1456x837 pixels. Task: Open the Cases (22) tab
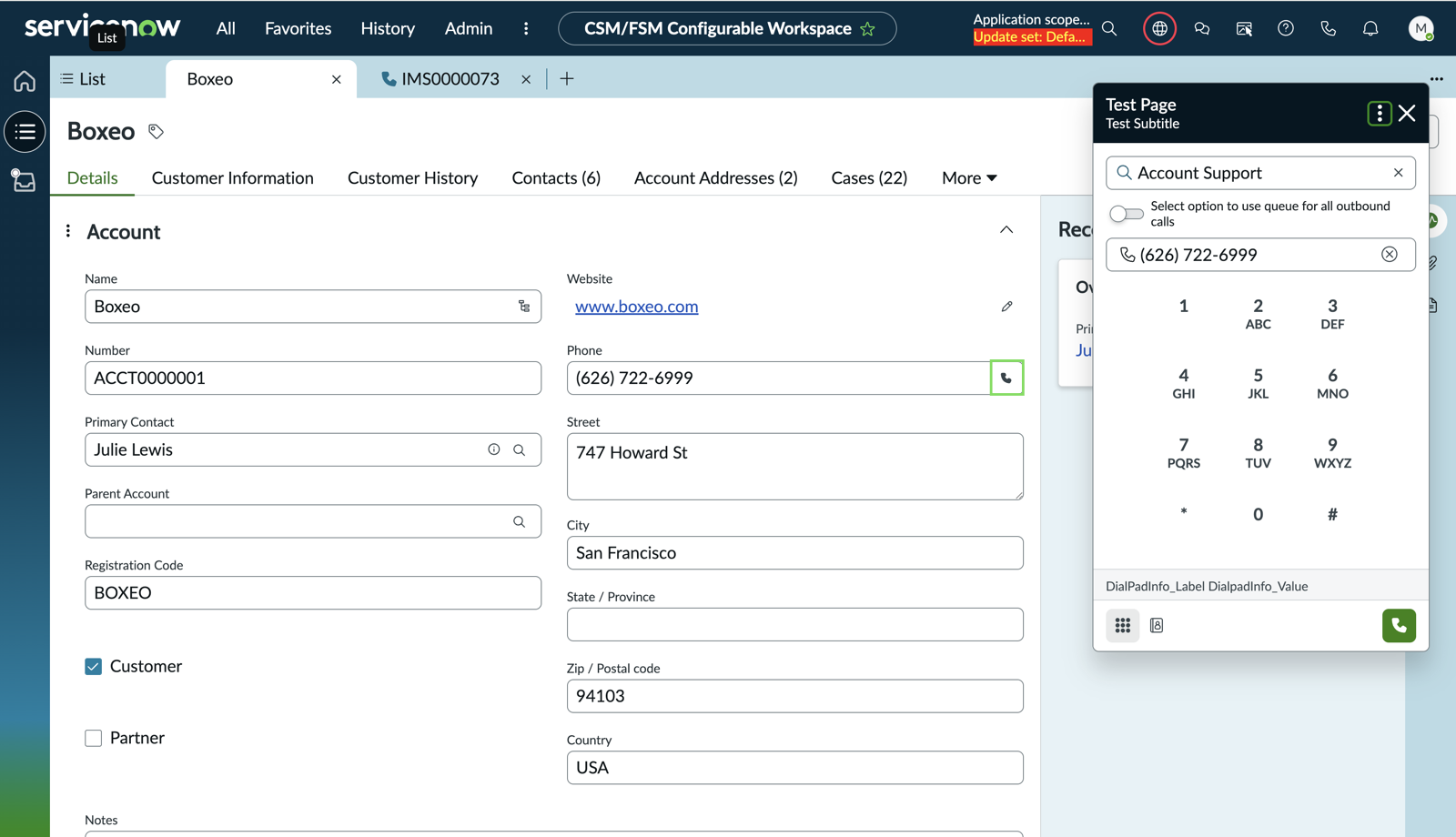869,178
